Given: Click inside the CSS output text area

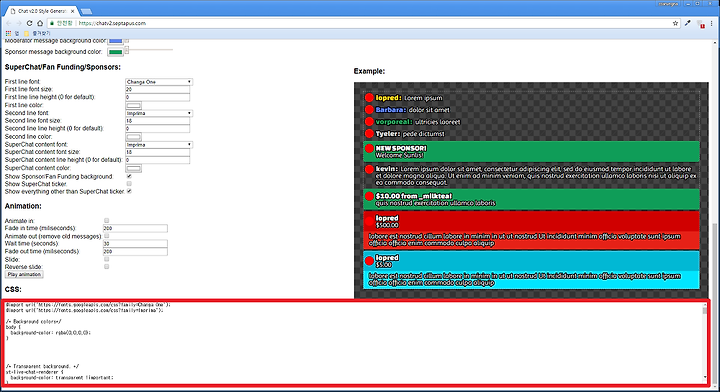Looking at the screenshot, I should click(353, 343).
